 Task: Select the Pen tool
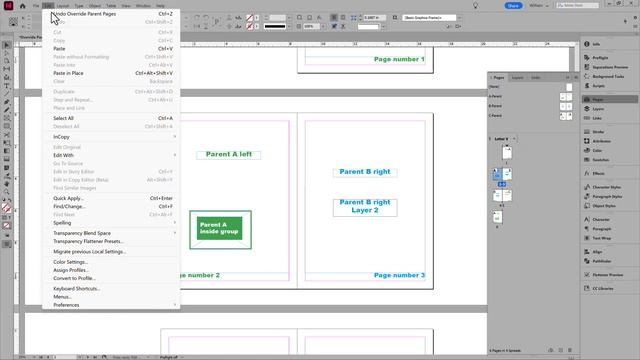pos(7,102)
